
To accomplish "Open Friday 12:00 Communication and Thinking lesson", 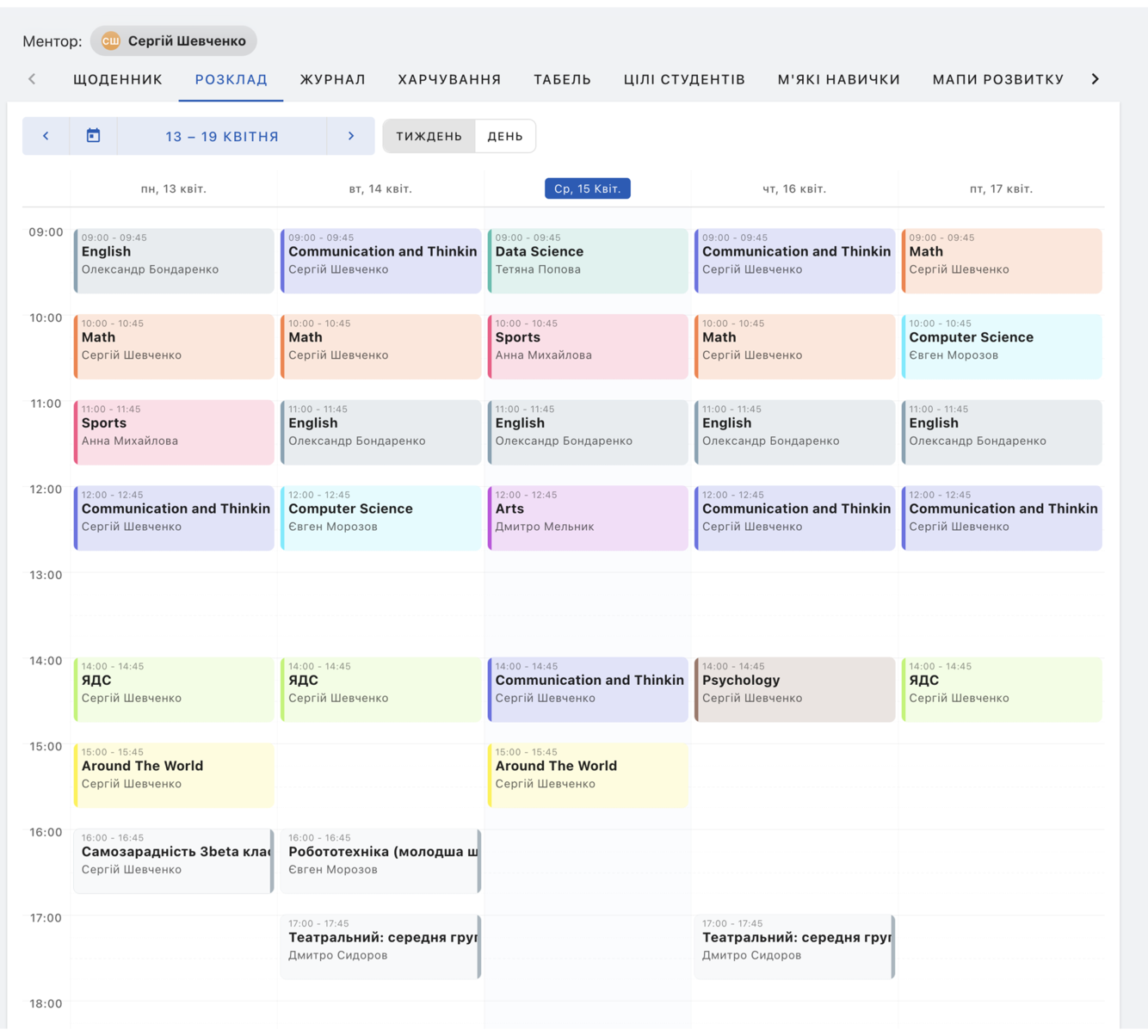I will [1002, 518].
